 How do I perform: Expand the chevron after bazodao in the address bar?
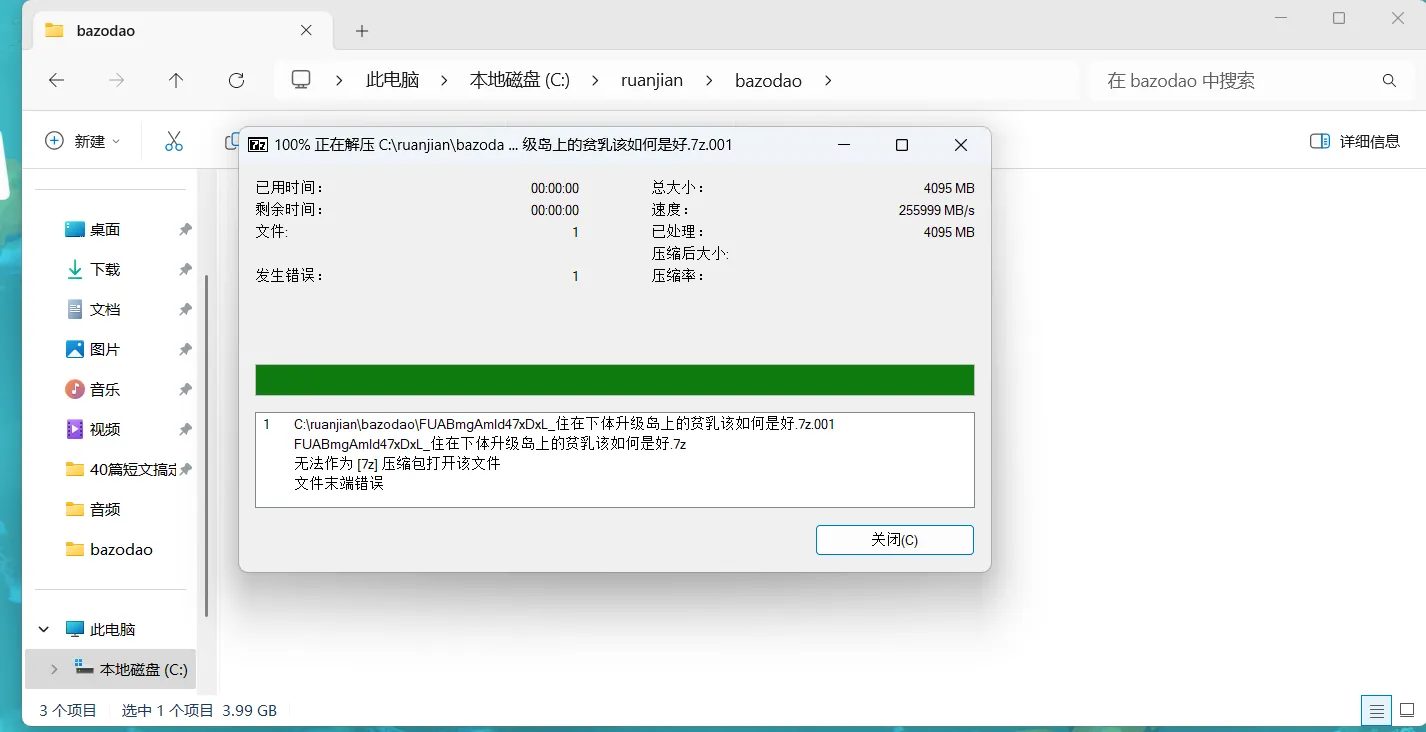point(828,81)
